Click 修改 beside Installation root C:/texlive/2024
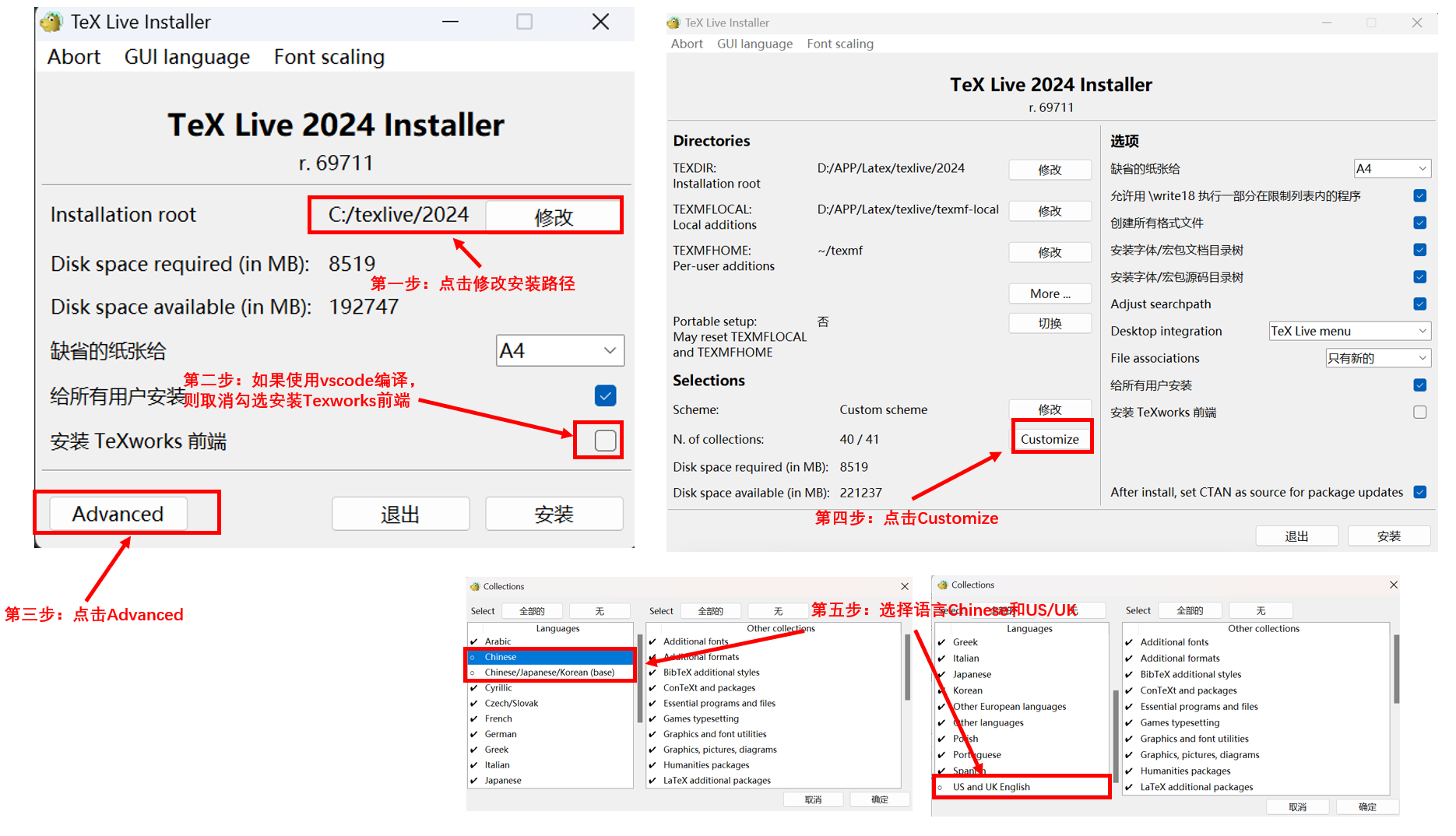Viewport: 1456px width, 836px height. click(554, 216)
